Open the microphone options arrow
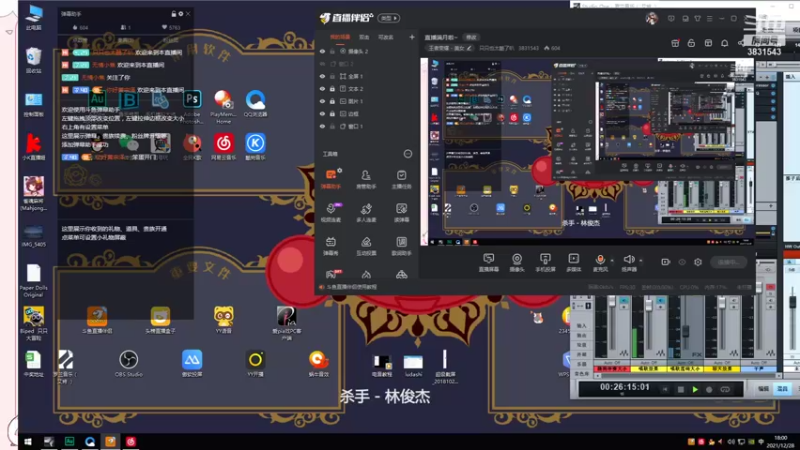Screen dimensions: 800x450 click(x=612, y=260)
